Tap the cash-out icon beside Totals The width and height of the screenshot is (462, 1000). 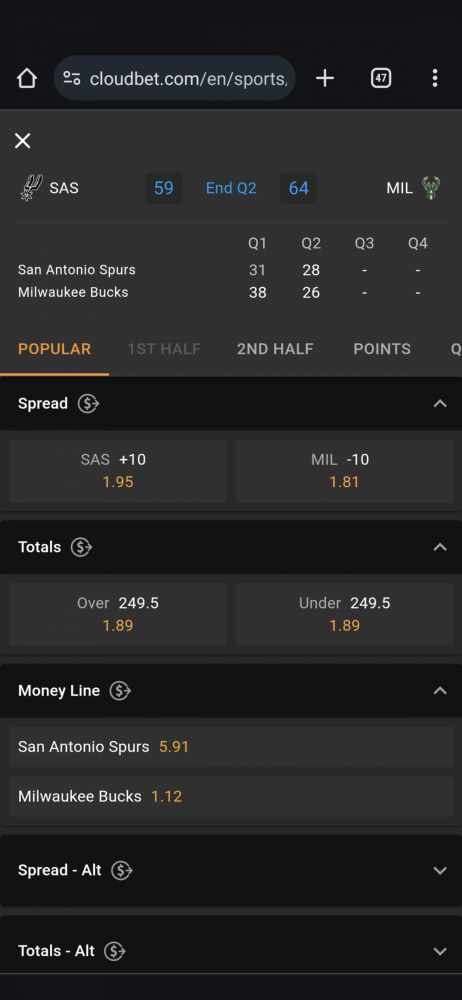pyautogui.click(x=81, y=547)
